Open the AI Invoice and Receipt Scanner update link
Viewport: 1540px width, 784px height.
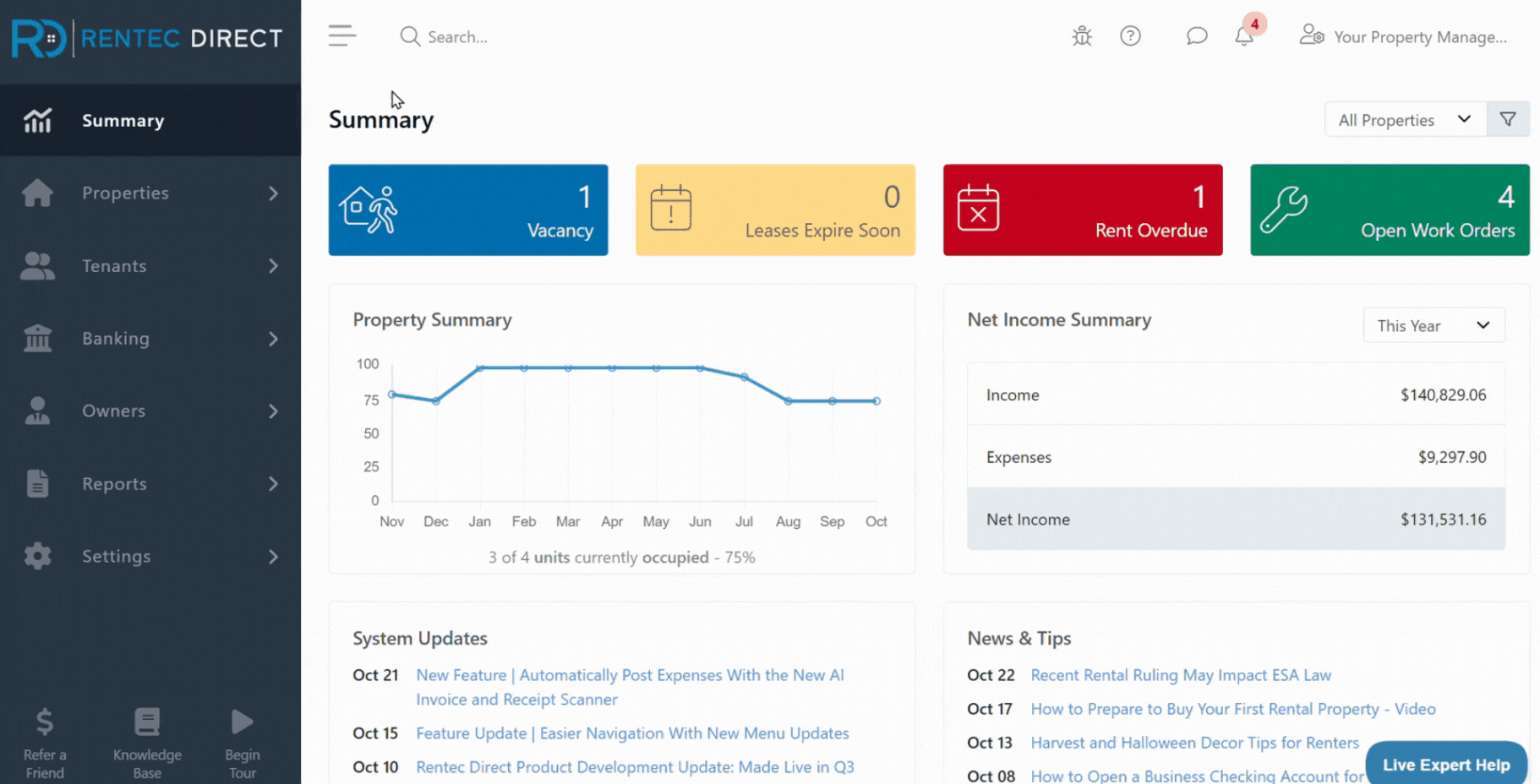(x=630, y=687)
